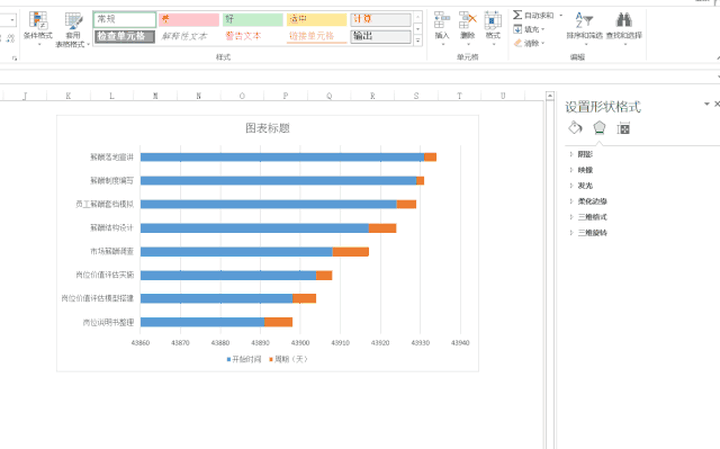Image resolution: width=720 pixels, height=449 pixels.
Task: Select column header P
Action: pos(285,95)
